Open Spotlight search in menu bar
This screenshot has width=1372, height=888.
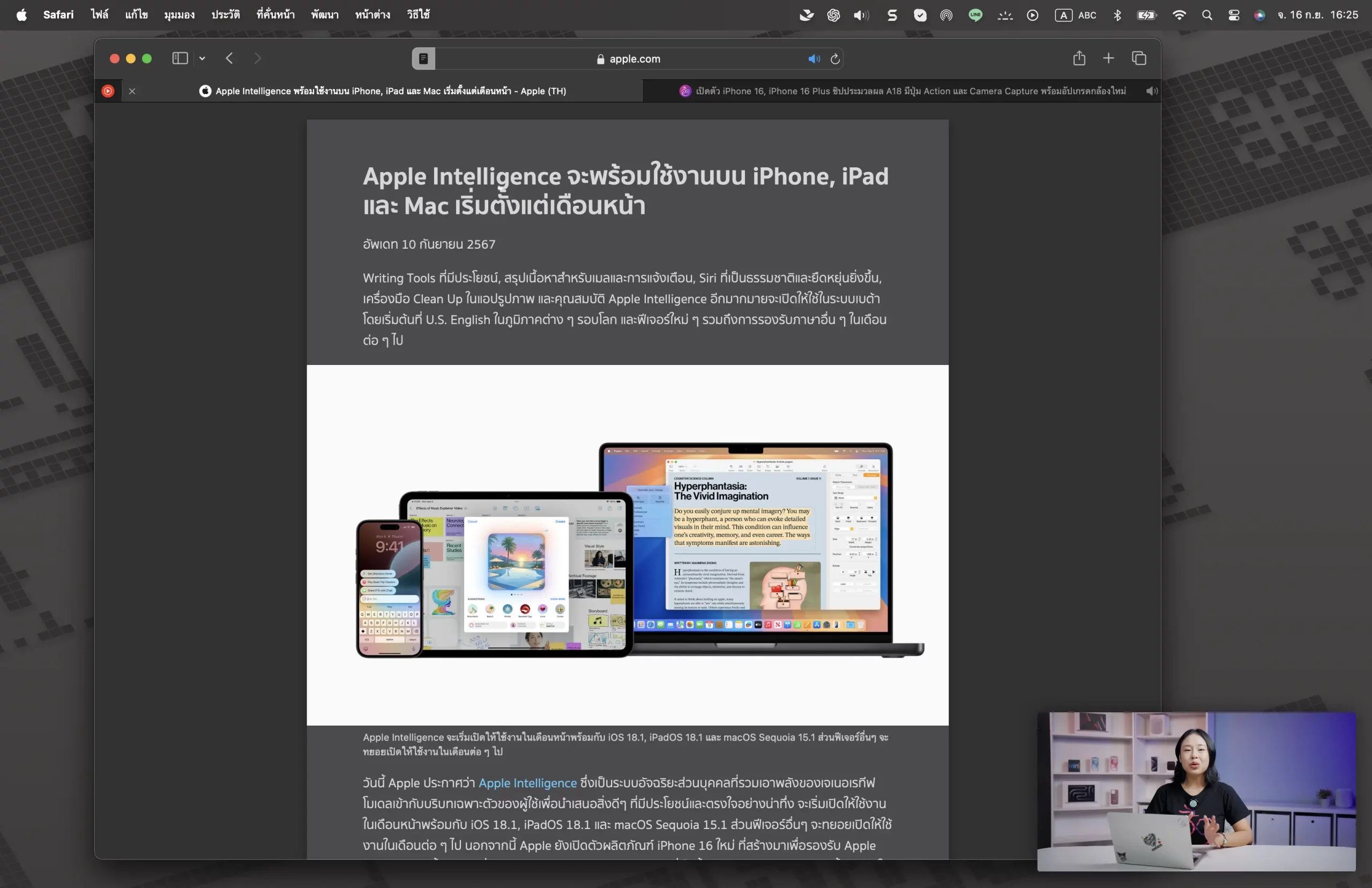coord(1207,15)
